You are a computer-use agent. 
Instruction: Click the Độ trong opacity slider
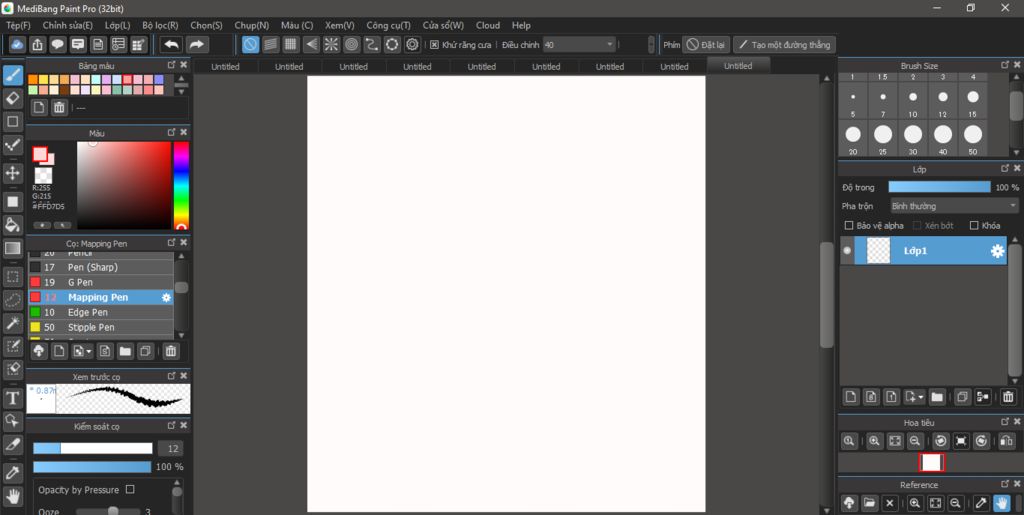click(x=940, y=187)
